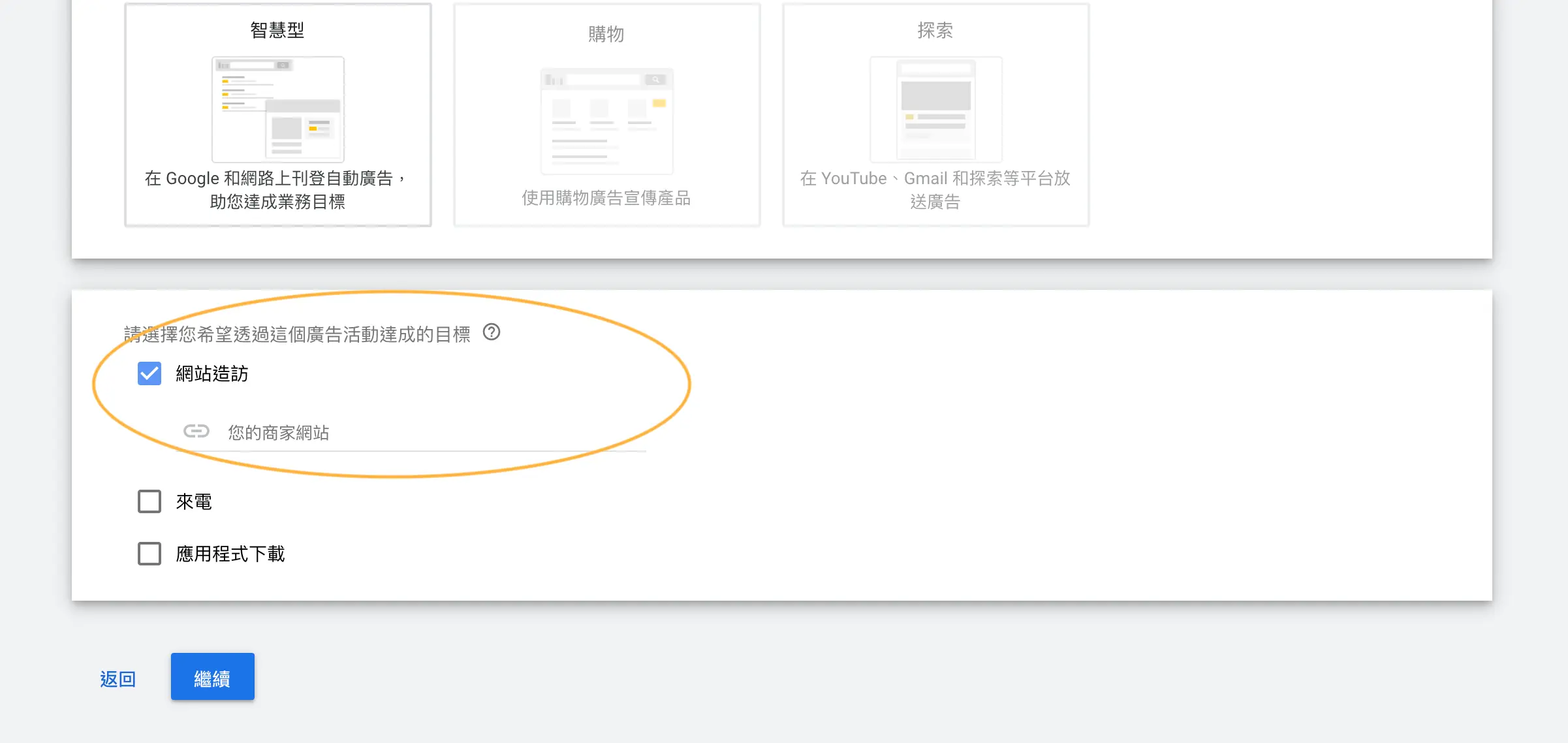Select the 購物 campaign type card
The height and width of the screenshot is (743, 1568).
[x=606, y=115]
